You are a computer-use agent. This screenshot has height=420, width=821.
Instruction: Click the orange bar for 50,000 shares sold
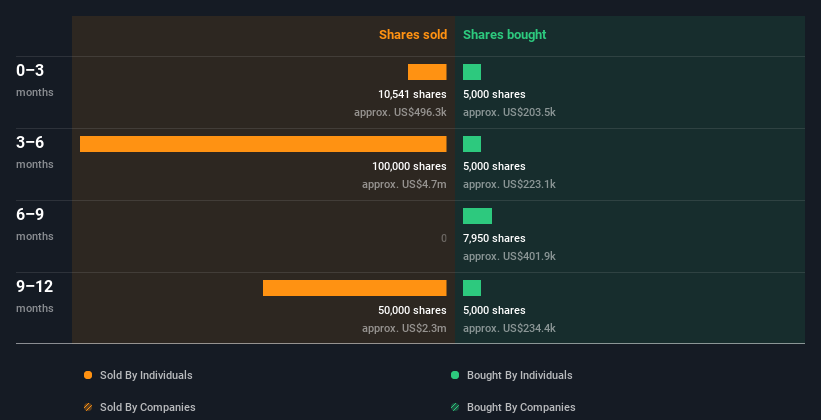pos(354,288)
